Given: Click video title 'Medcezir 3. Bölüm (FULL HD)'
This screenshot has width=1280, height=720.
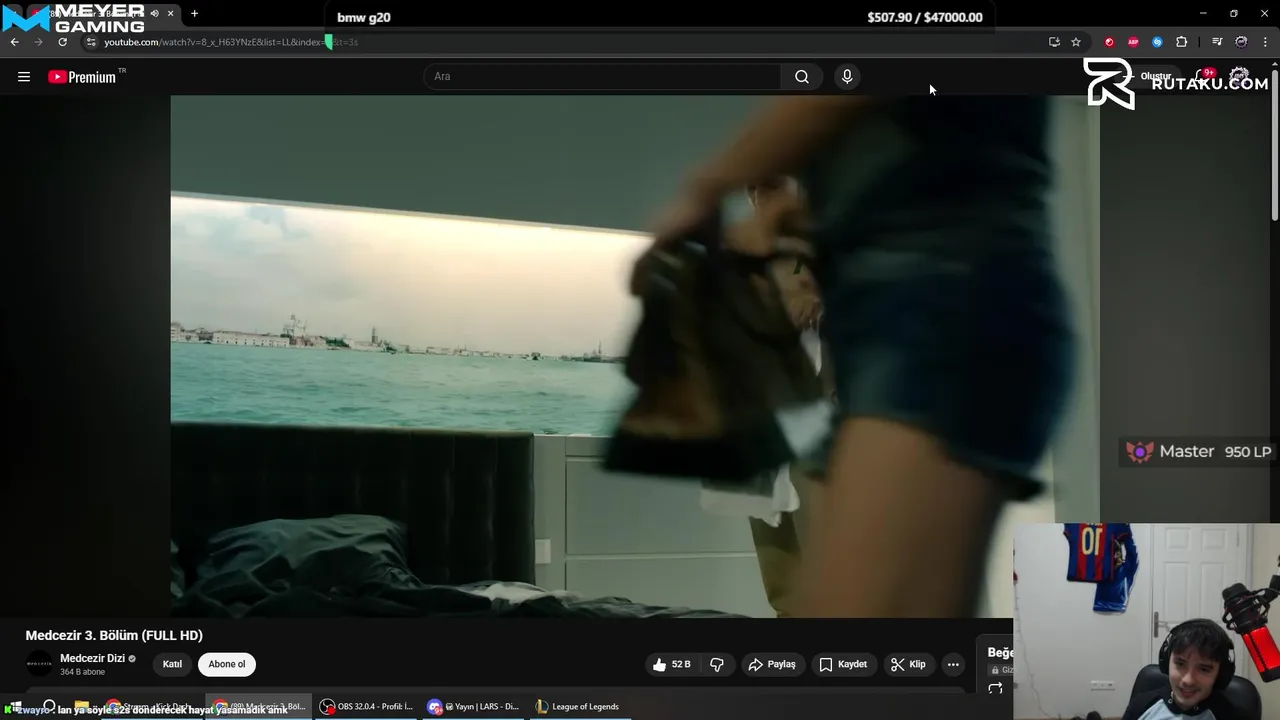Looking at the screenshot, I should (x=114, y=635).
